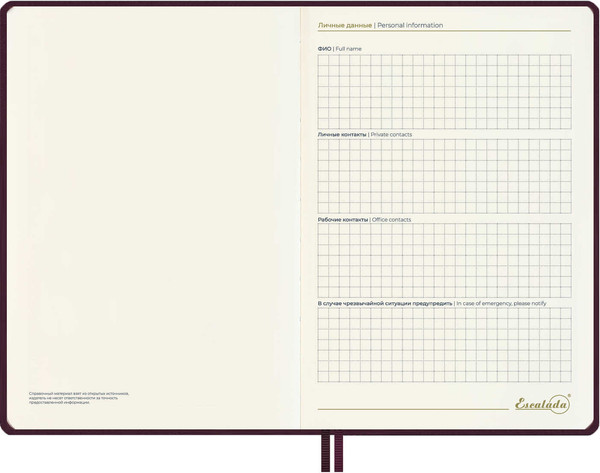Click inside the Office contacts grid field
This screenshot has width=600, height=473.
click(x=444, y=260)
